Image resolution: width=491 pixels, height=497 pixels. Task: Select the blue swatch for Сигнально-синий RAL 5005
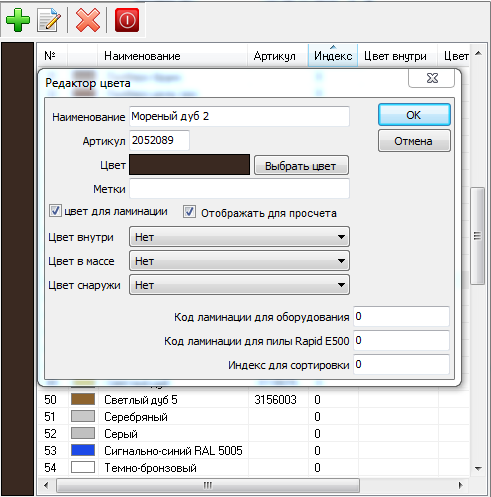(83, 450)
